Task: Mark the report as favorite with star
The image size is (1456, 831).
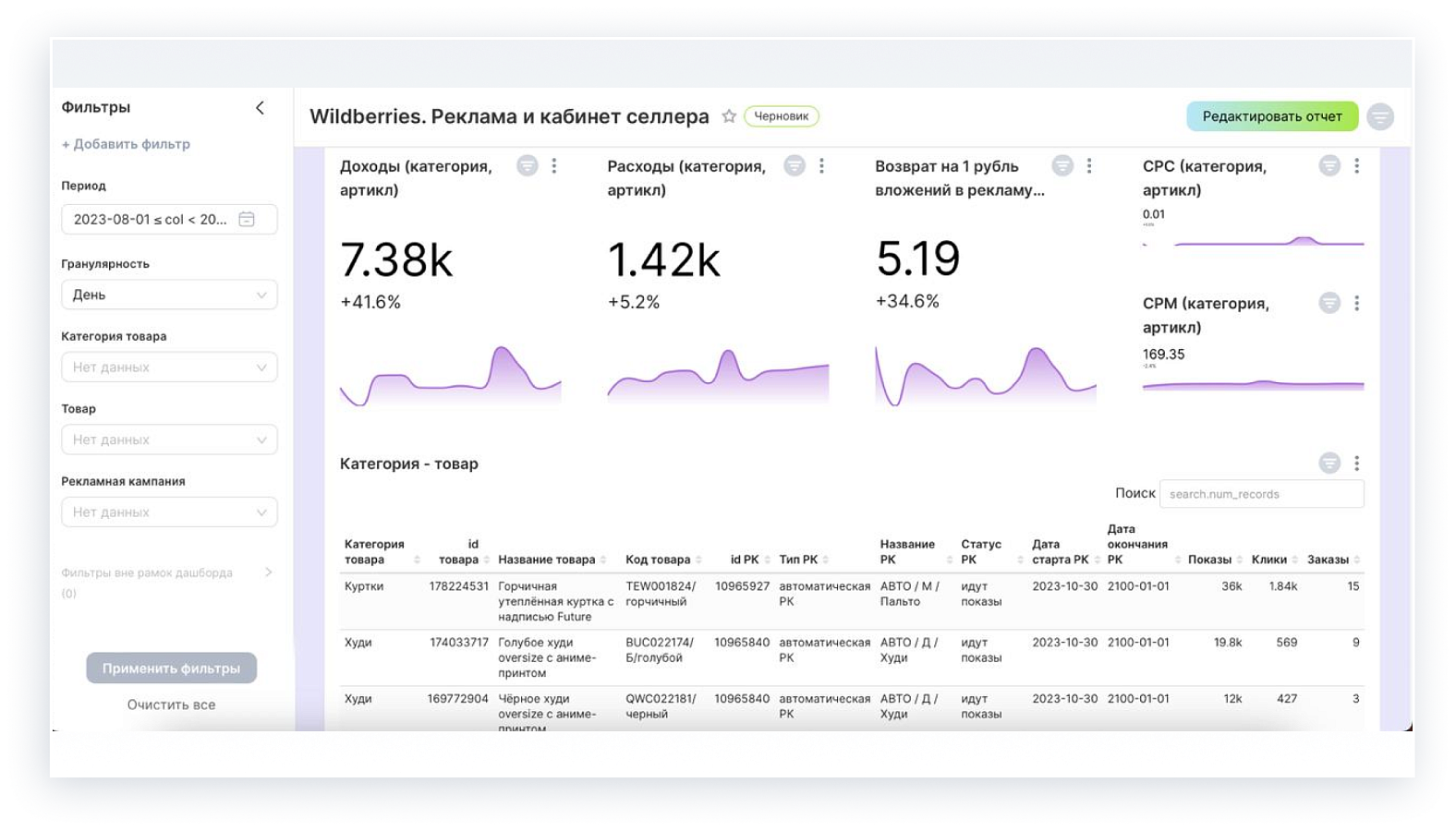Action: [729, 116]
